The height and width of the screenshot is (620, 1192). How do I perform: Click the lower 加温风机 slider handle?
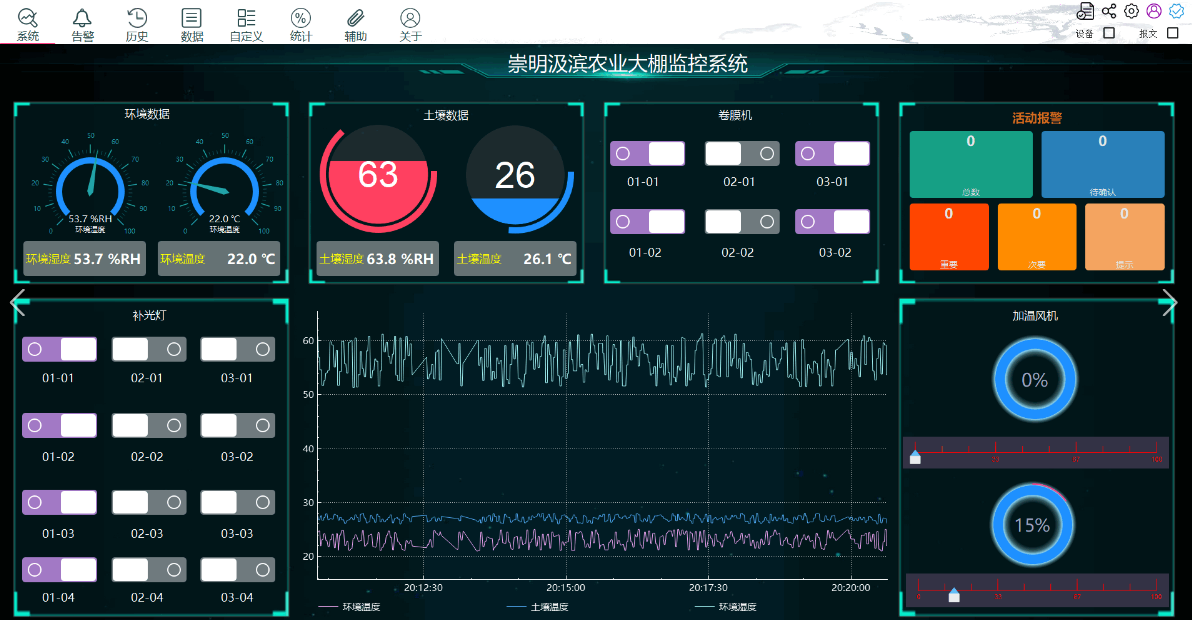coord(954,595)
